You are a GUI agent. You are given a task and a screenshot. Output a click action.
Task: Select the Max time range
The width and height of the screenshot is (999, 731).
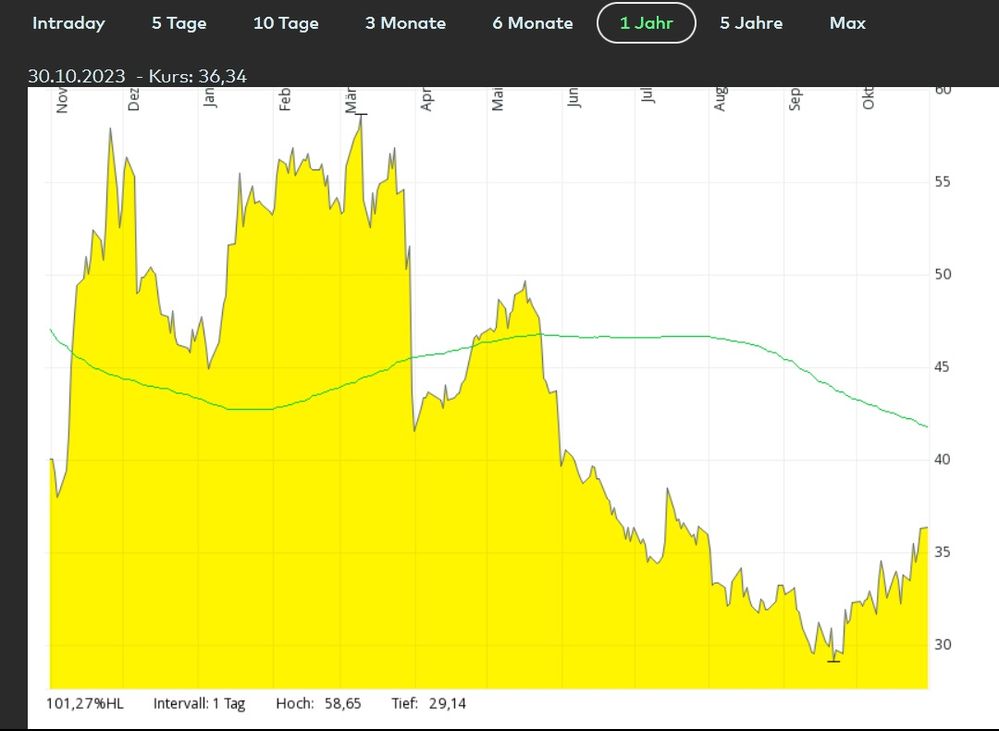pos(847,23)
